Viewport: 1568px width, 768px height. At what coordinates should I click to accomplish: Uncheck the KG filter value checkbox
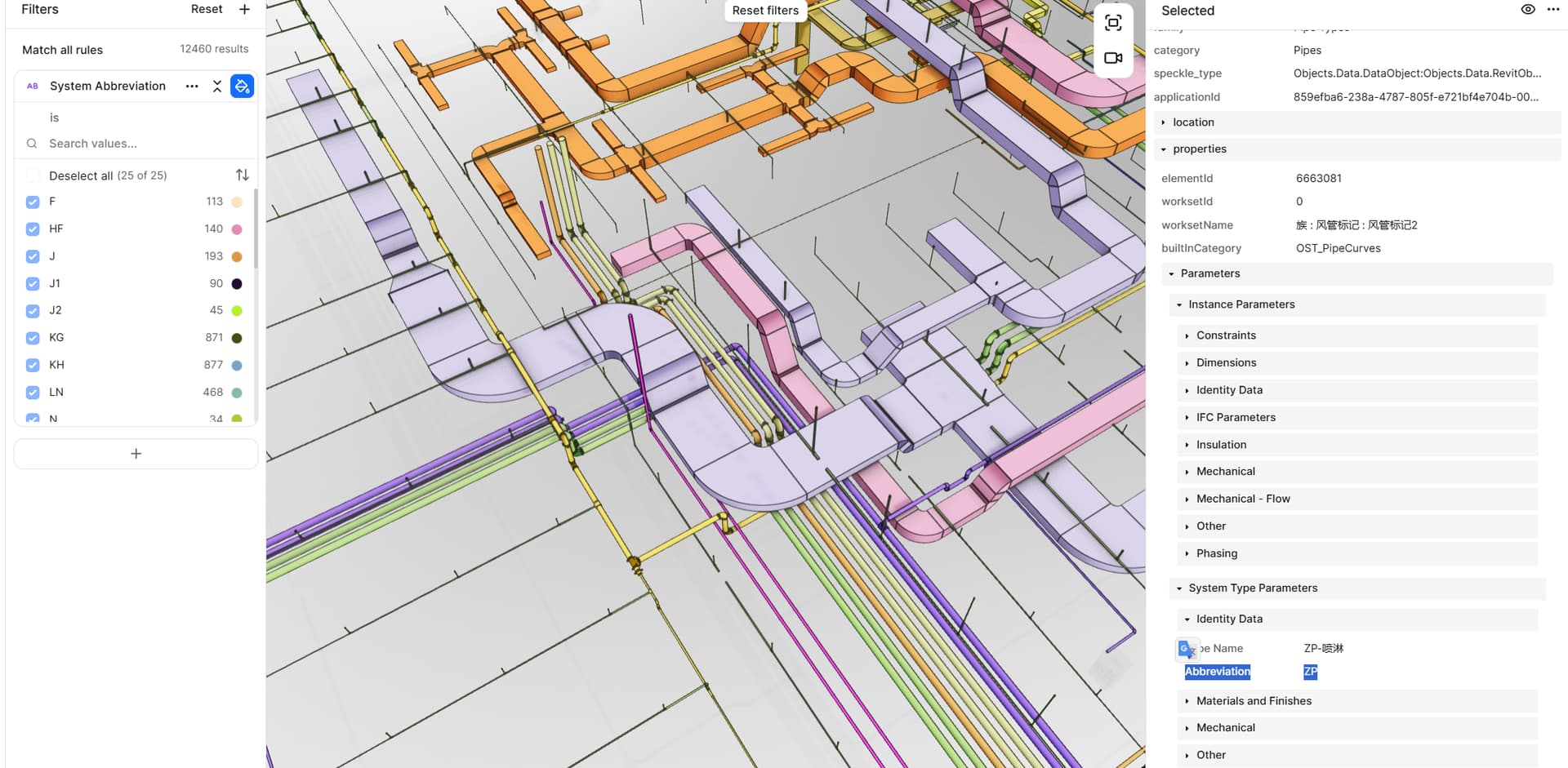coord(33,338)
